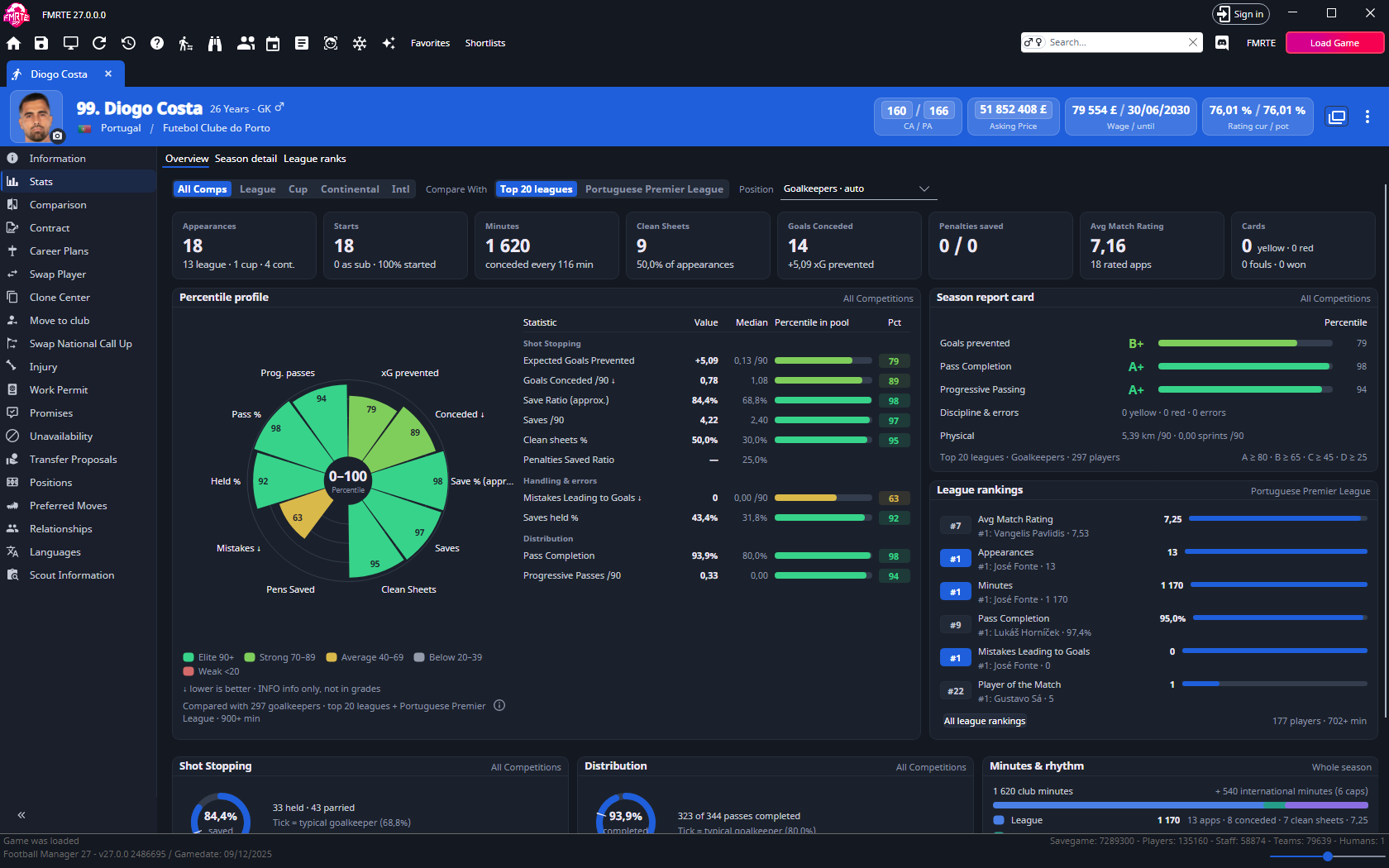This screenshot has height=868, width=1389.
Task: Click the monitor display icon
Action: point(70,43)
